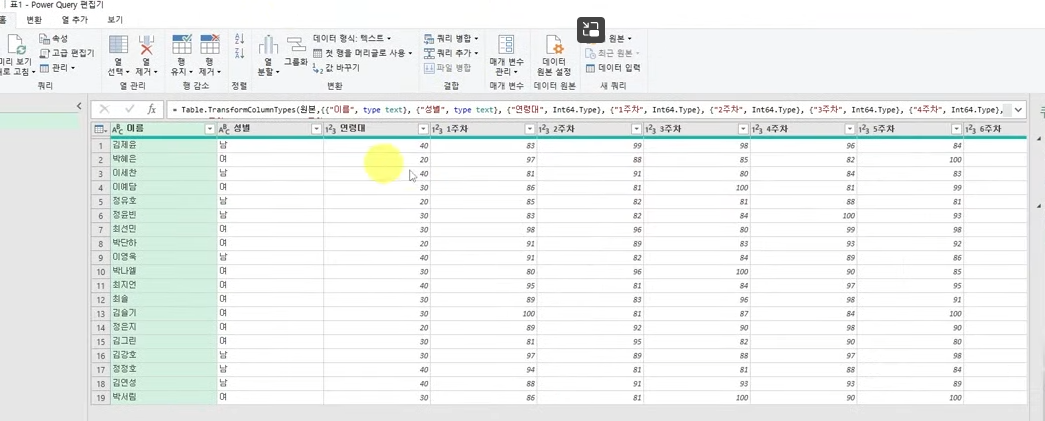Select the 5주차 column header
Screen dimensions: 1045x421
[910, 129]
